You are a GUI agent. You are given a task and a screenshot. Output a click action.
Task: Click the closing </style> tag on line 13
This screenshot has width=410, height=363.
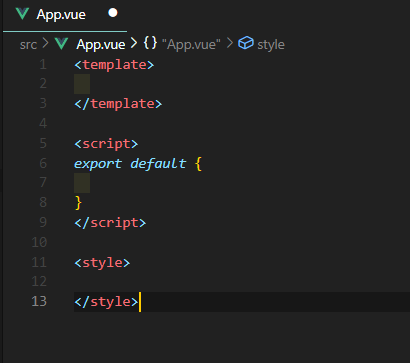pos(106,302)
